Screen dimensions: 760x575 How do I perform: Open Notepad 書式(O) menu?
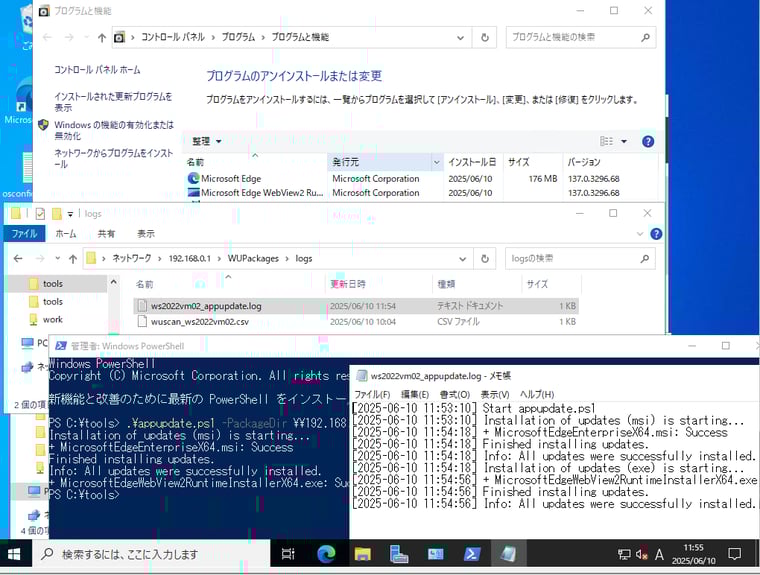(x=455, y=394)
